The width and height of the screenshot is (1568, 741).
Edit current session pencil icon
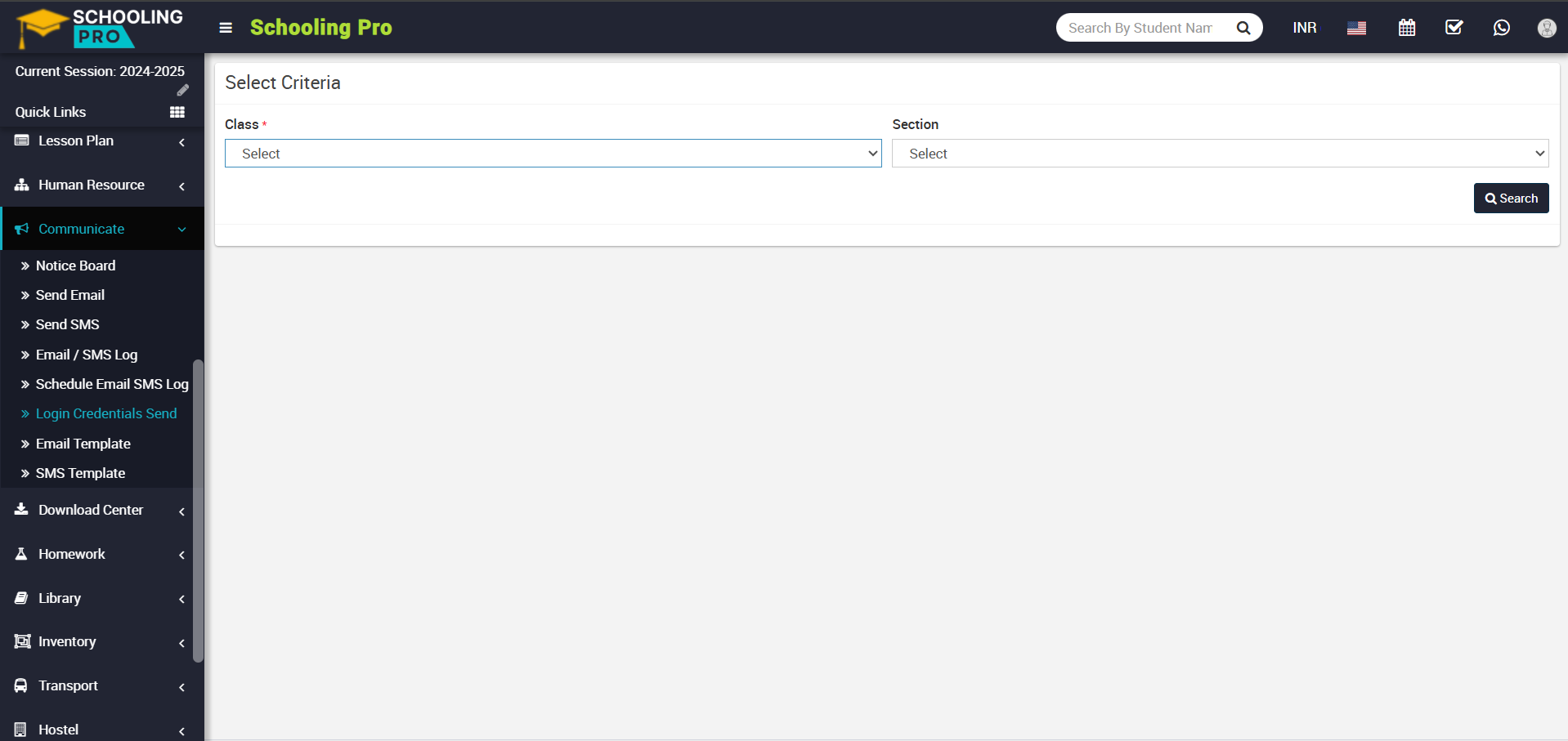183,90
